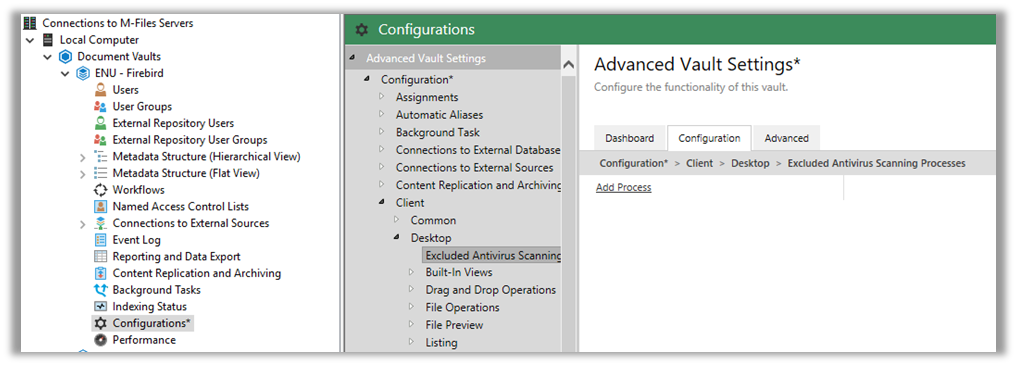Collapse the Client settings node
Viewport: 1017px width, 366px height.
tap(382, 202)
